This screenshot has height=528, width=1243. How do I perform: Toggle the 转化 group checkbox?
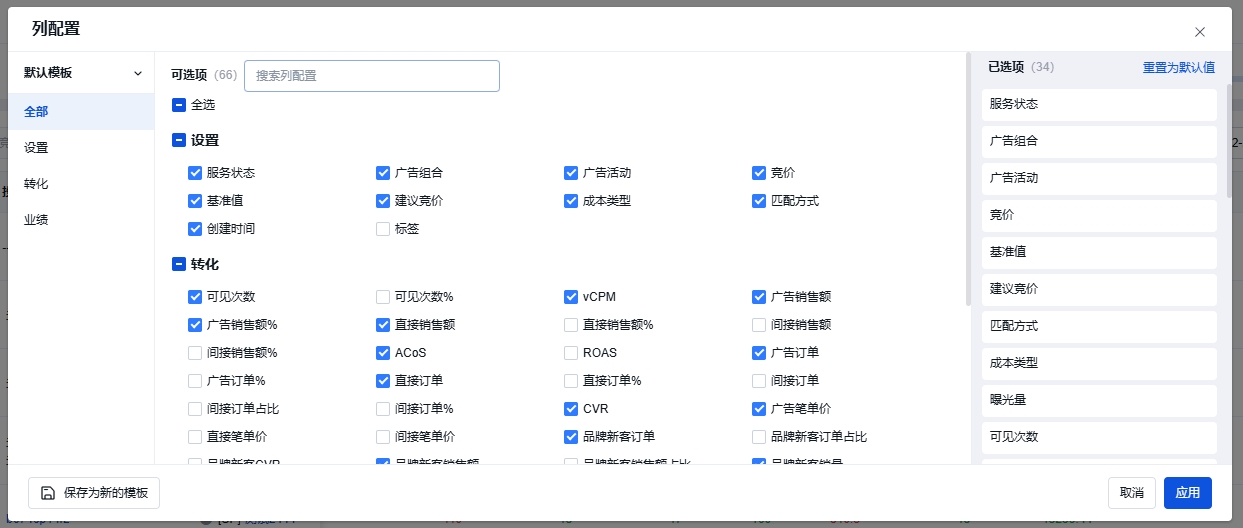tap(179, 265)
